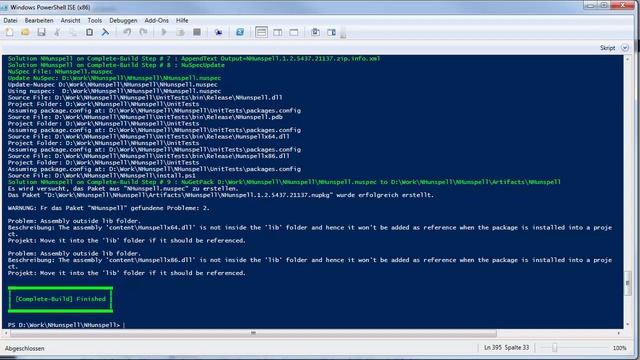Copy selection using the Copy icon
Viewport: 640px width, 360px height.
tap(73, 32)
